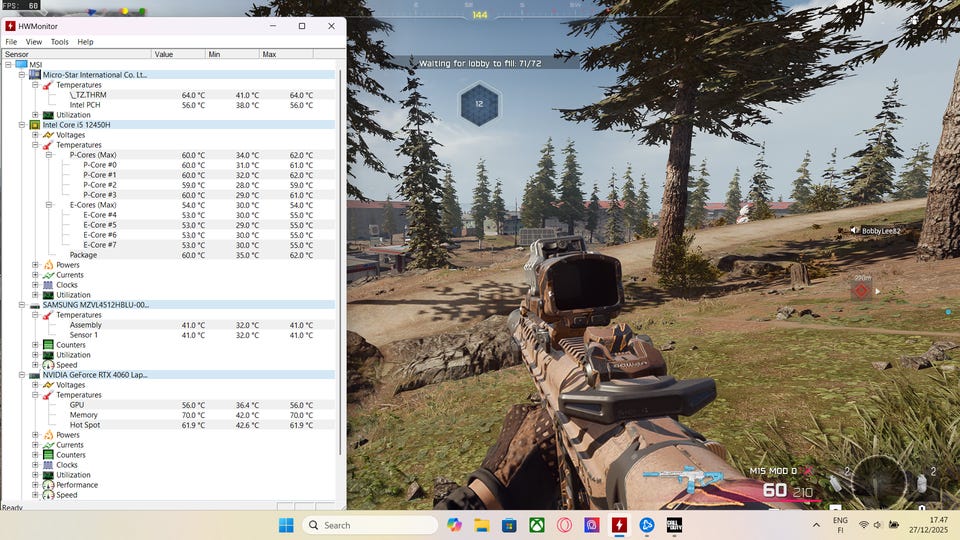This screenshot has height=540, width=960.
Task: Click the Speed gauge icon under SAMSUNG
Action: [48, 365]
